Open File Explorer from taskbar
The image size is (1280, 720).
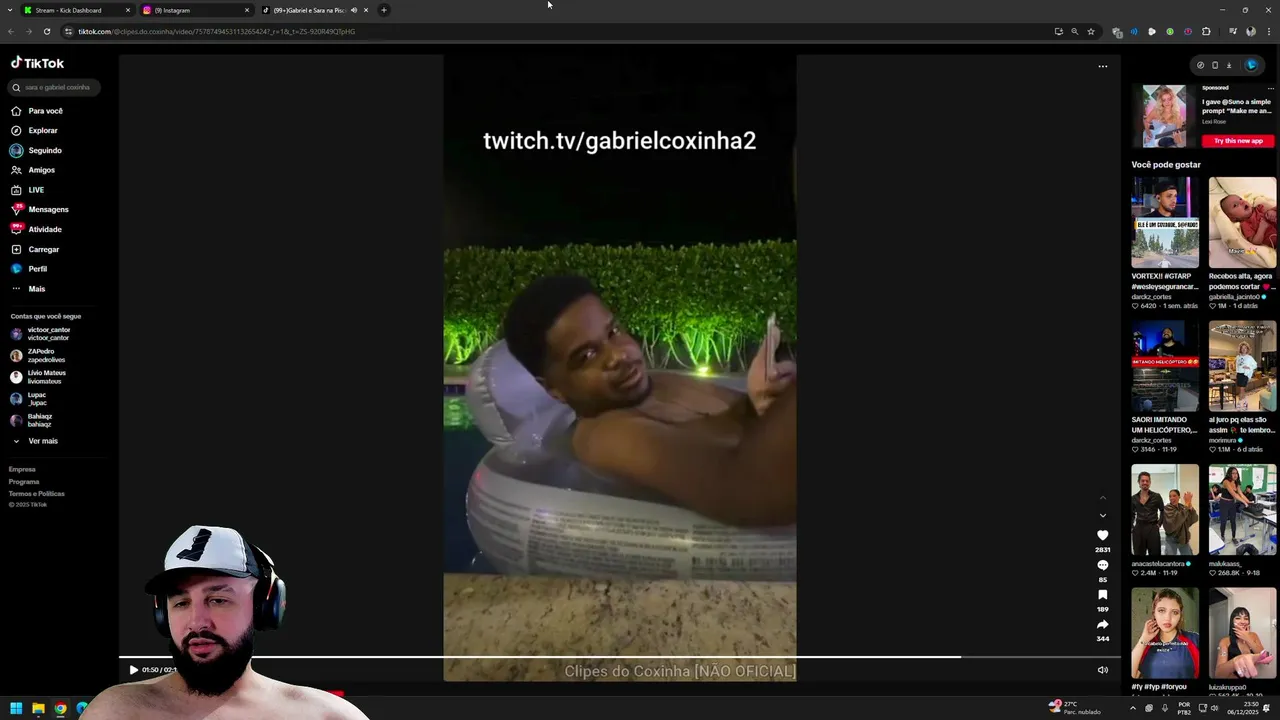(x=38, y=708)
